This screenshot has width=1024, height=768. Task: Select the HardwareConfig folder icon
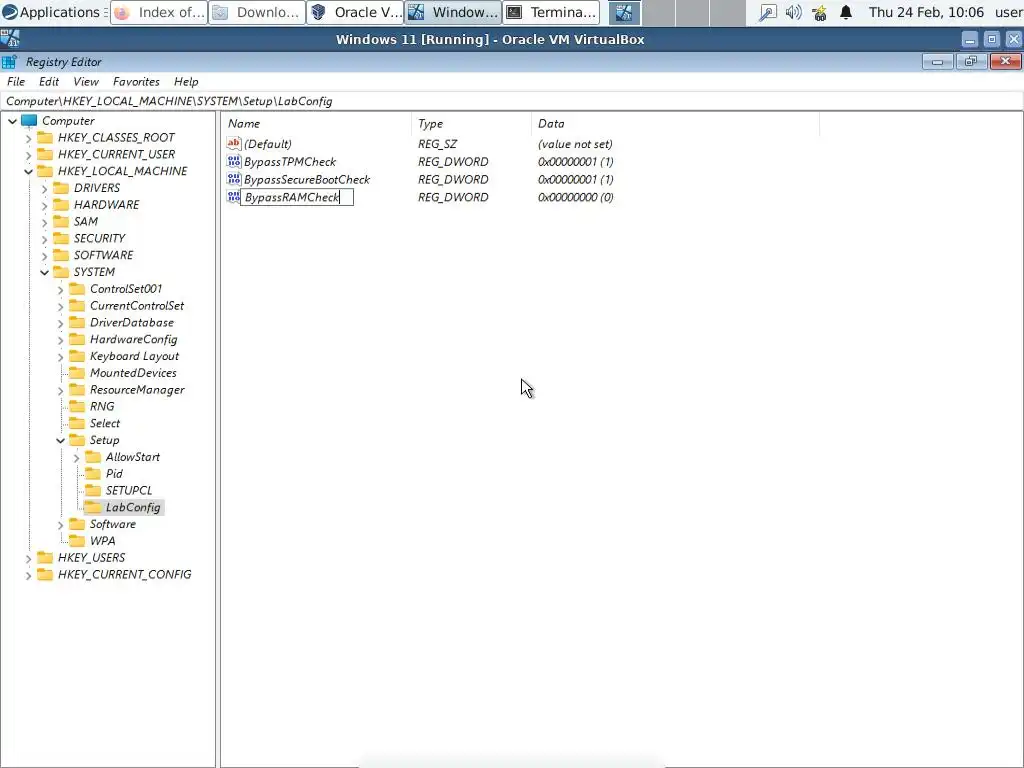coord(76,339)
